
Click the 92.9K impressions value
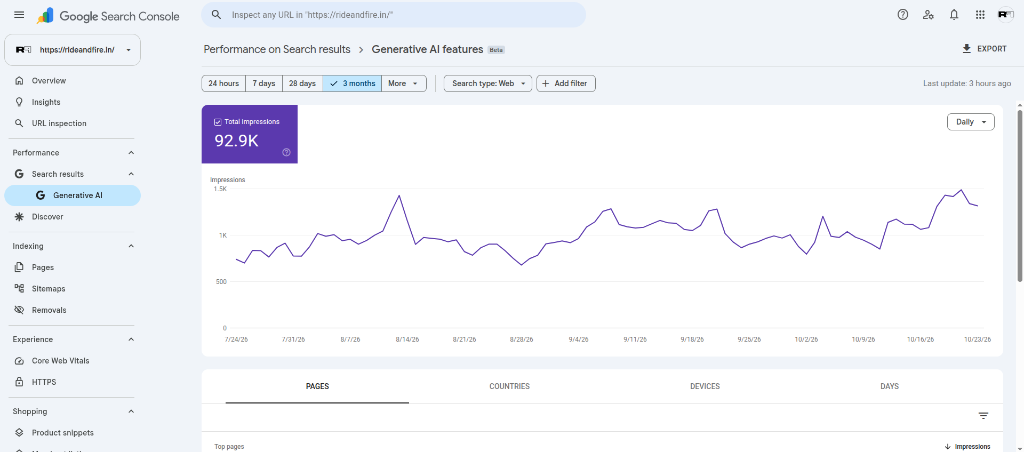pos(237,139)
